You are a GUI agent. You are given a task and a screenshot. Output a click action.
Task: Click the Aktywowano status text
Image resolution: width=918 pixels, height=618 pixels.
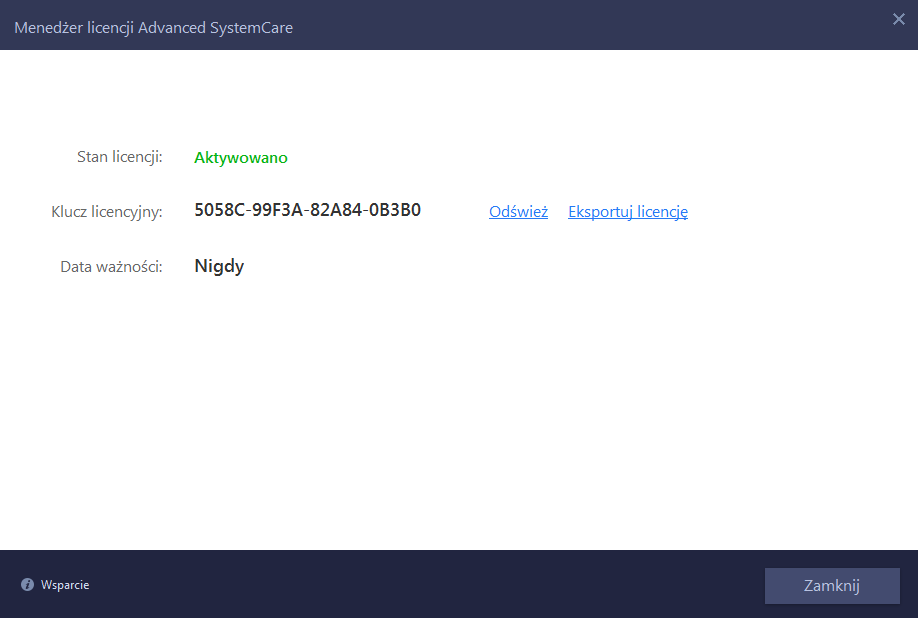(241, 157)
